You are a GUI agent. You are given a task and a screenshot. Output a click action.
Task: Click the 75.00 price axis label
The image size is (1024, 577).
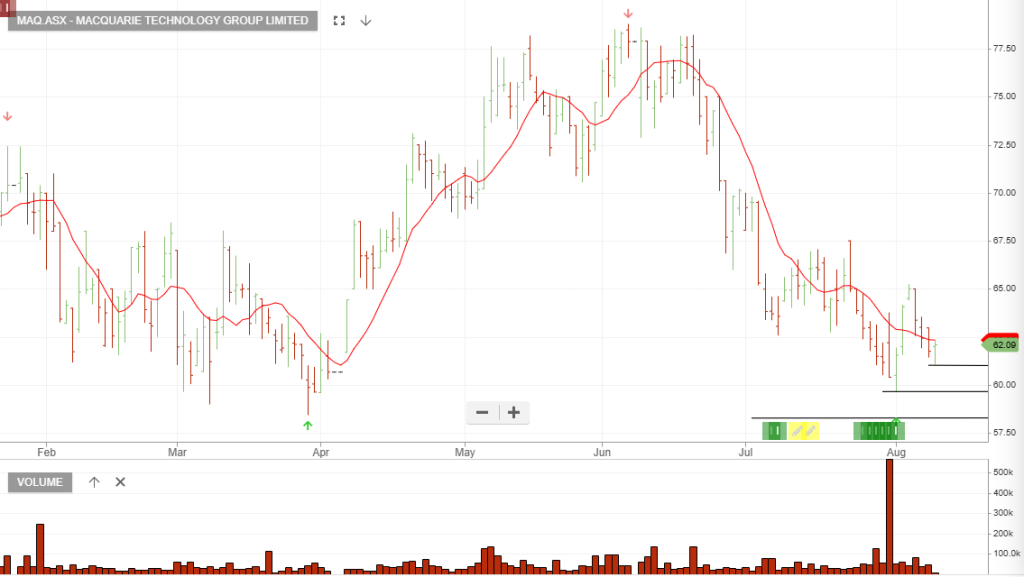[x=1004, y=96]
